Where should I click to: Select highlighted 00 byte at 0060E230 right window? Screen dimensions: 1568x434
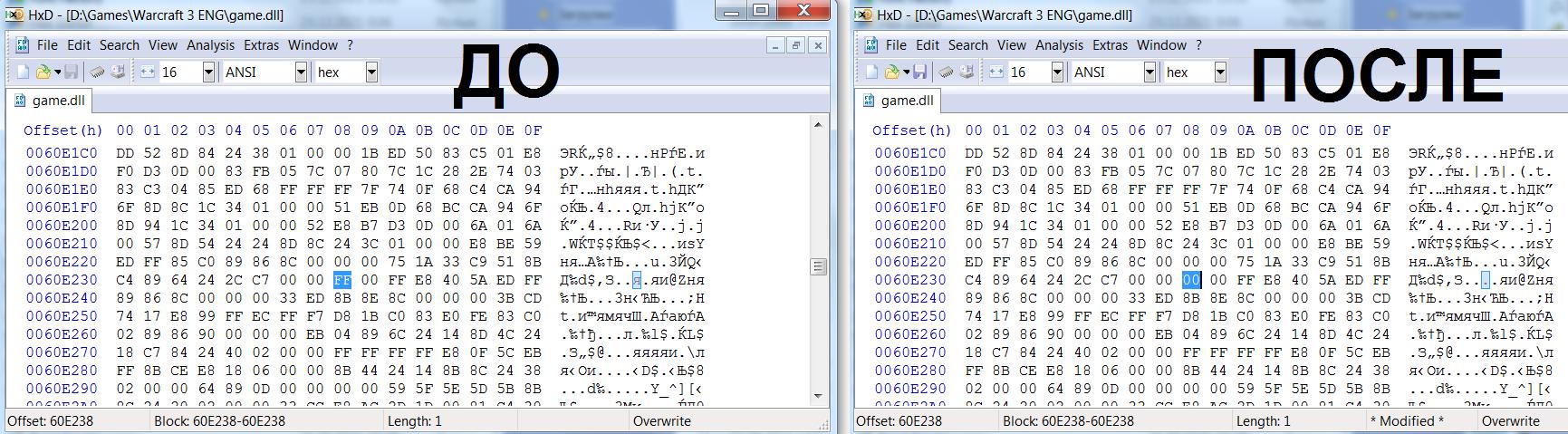(1191, 280)
